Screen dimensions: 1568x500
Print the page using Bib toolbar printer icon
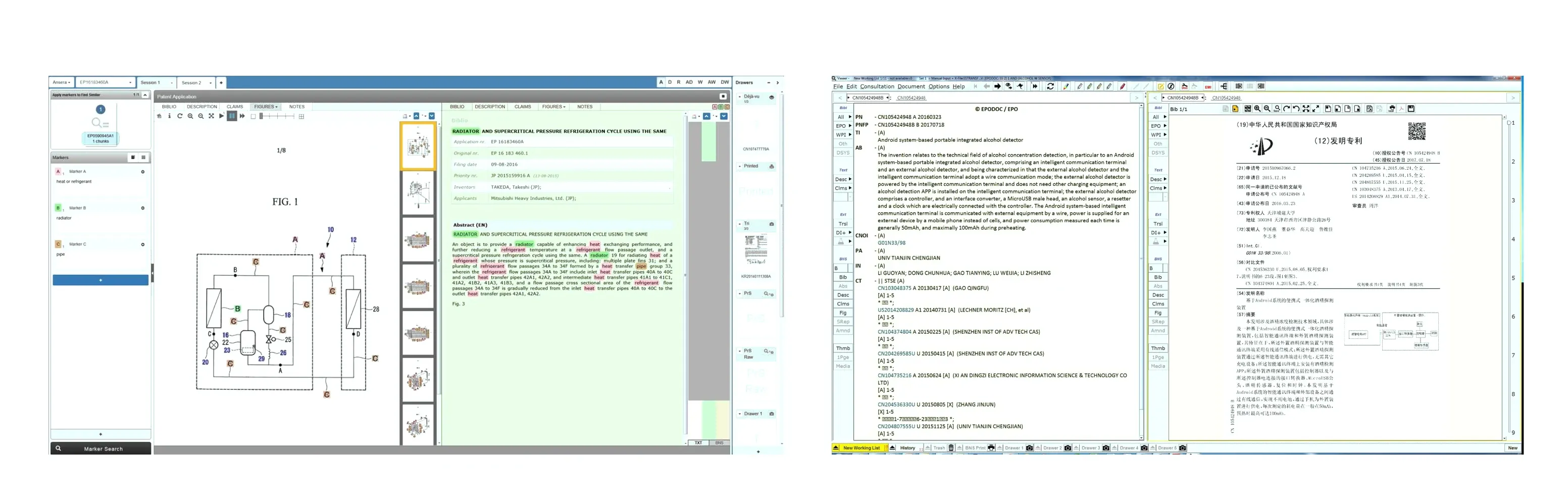coord(1391,109)
